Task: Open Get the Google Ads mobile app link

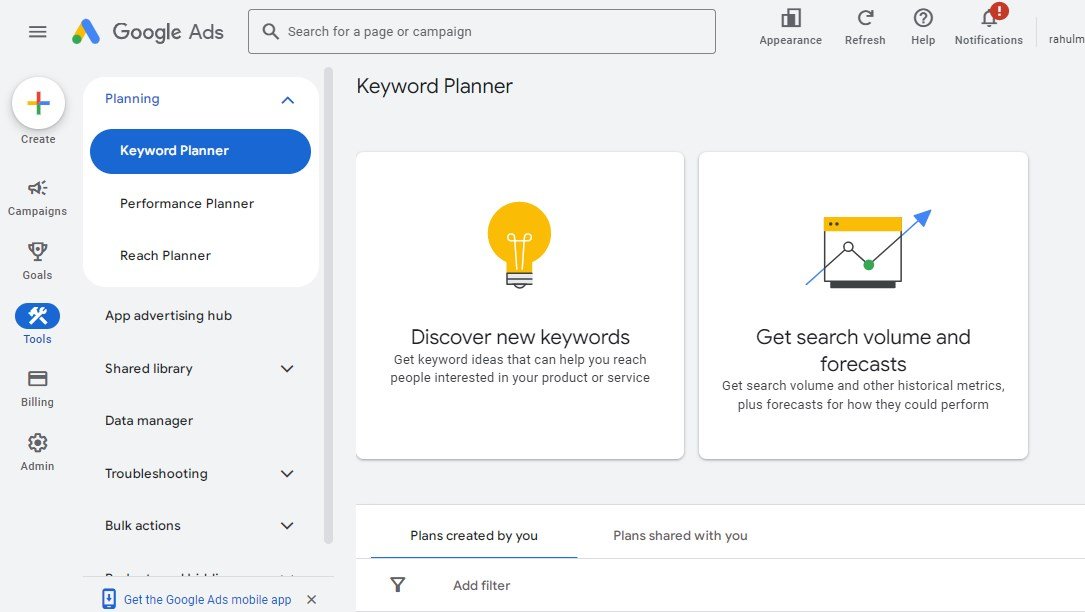Action: (208, 600)
